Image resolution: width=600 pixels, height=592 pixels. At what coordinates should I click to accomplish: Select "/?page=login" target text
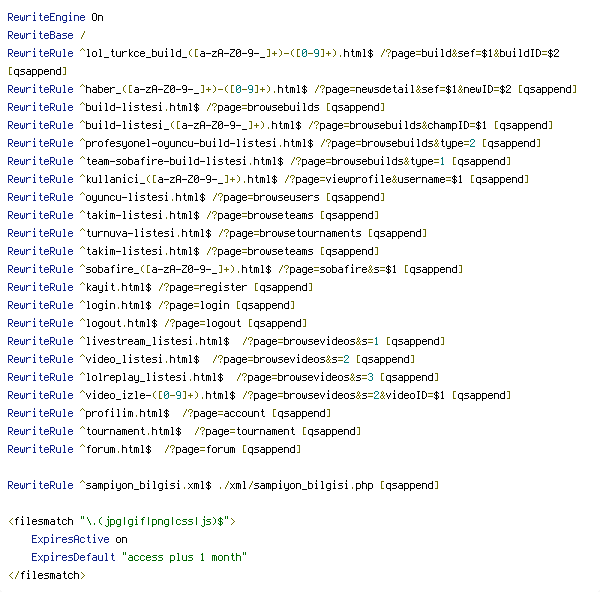tap(194, 305)
